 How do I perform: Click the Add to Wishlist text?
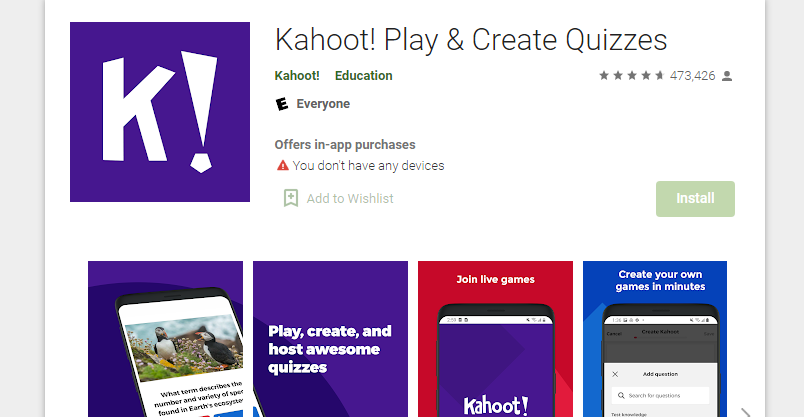350,198
